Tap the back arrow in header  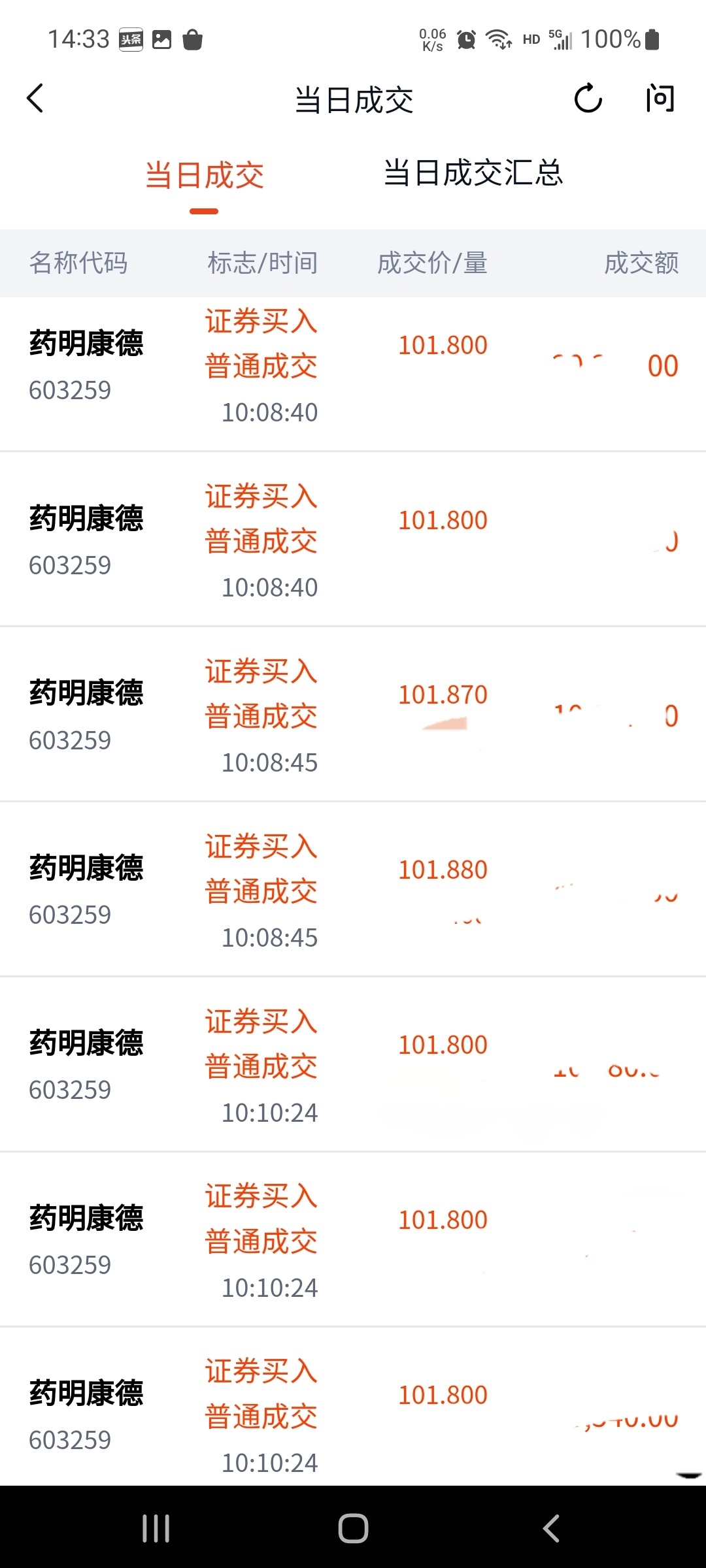click(35, 99)
